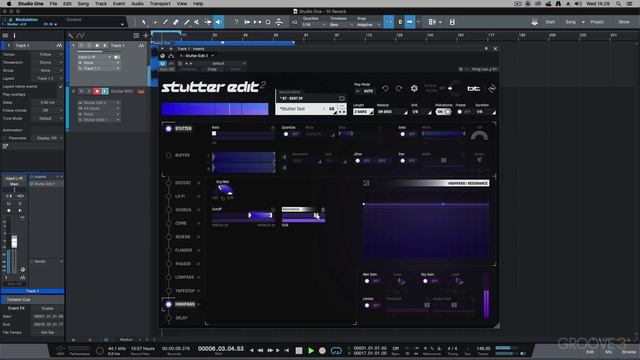The image size is (640, 360).
Task: Select the Eraser tool in toolbar
Action: tap(176, 22)
